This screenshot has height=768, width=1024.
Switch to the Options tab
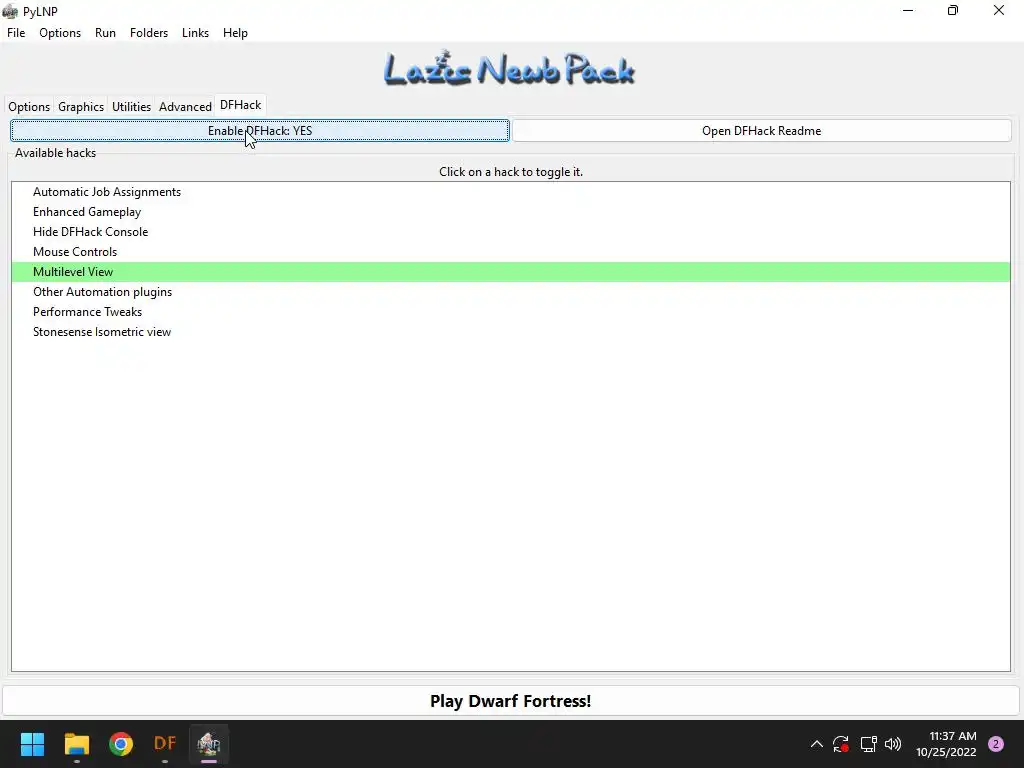tap(29, 106)
